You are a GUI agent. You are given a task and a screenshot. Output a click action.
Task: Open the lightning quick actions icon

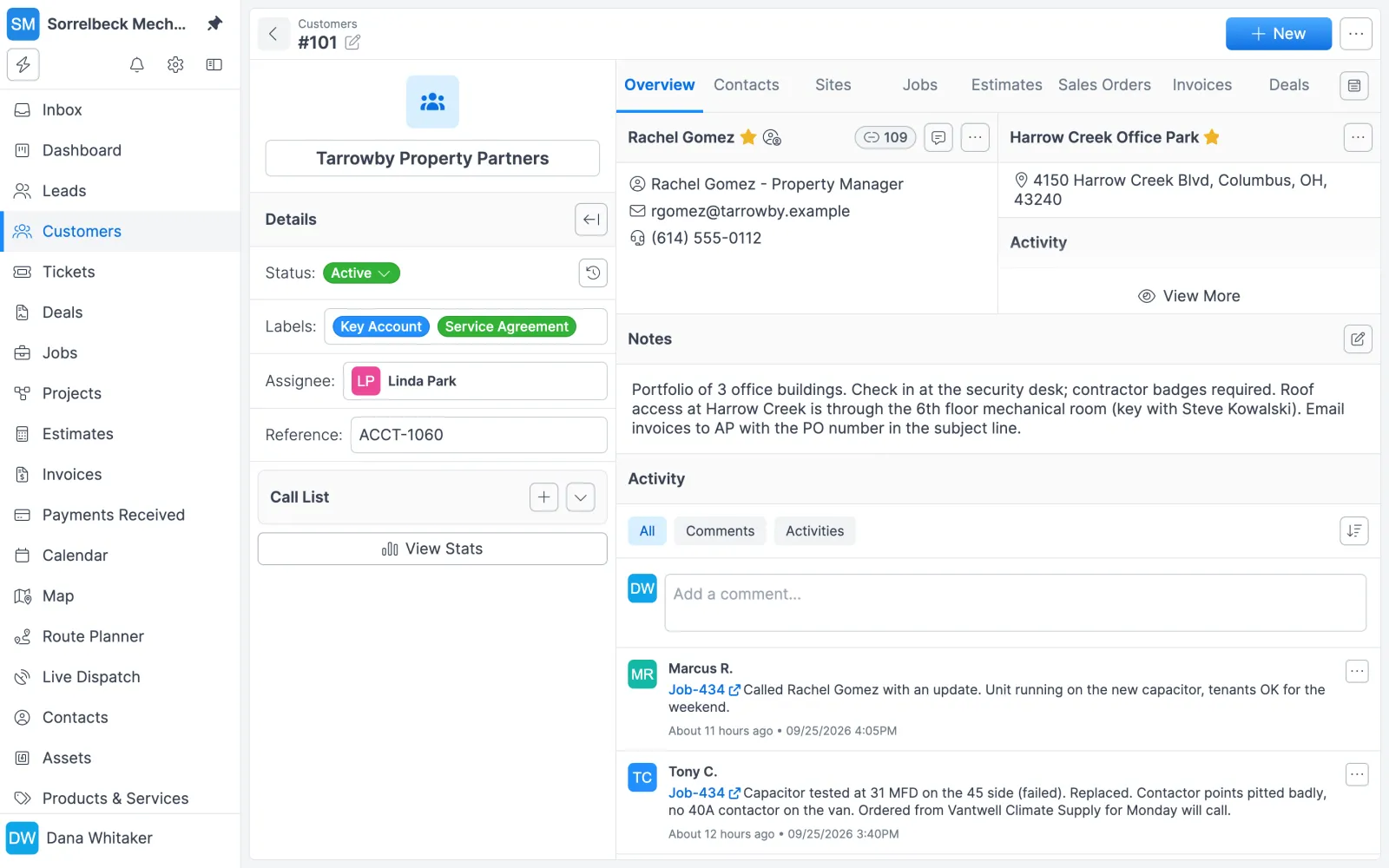tap(23, 65)
